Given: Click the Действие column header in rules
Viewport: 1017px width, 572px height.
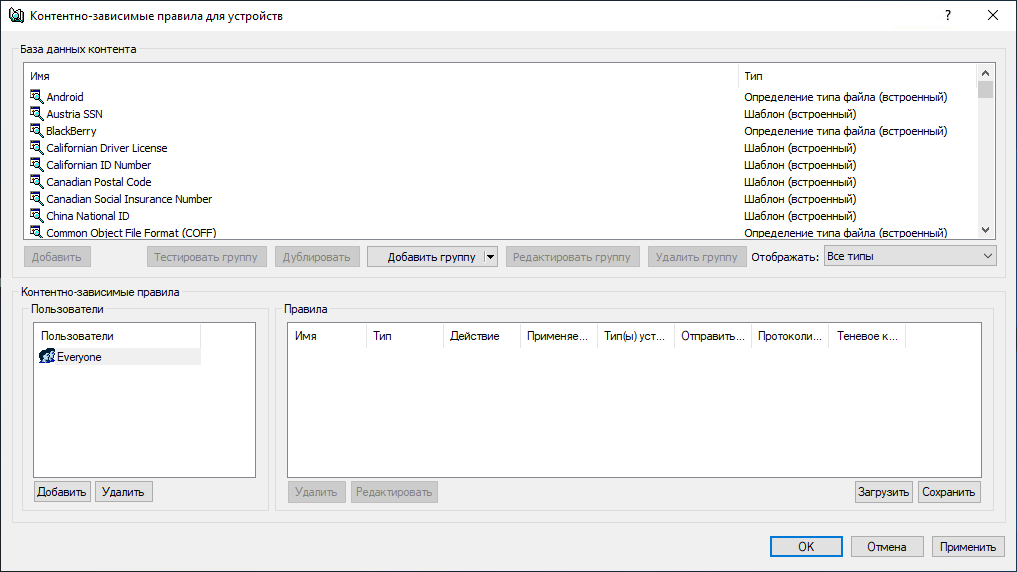Looking at the screenshot, I should (x=482, y=336).
